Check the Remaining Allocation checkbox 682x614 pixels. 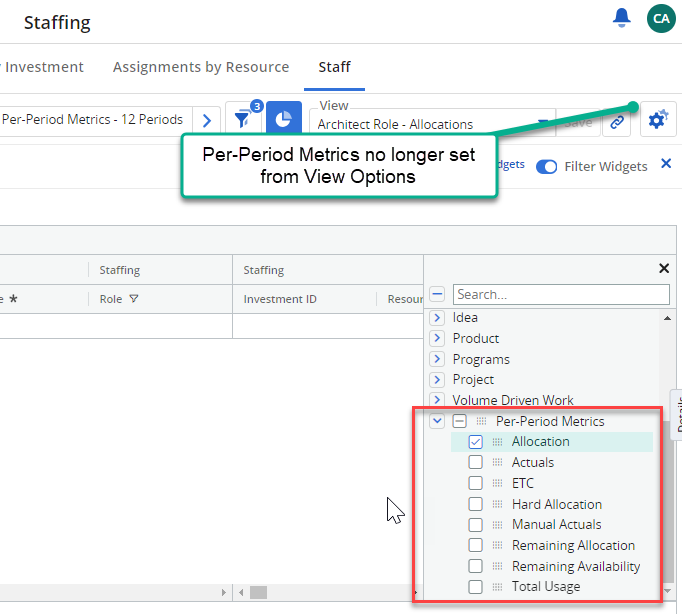click(475, 545)
